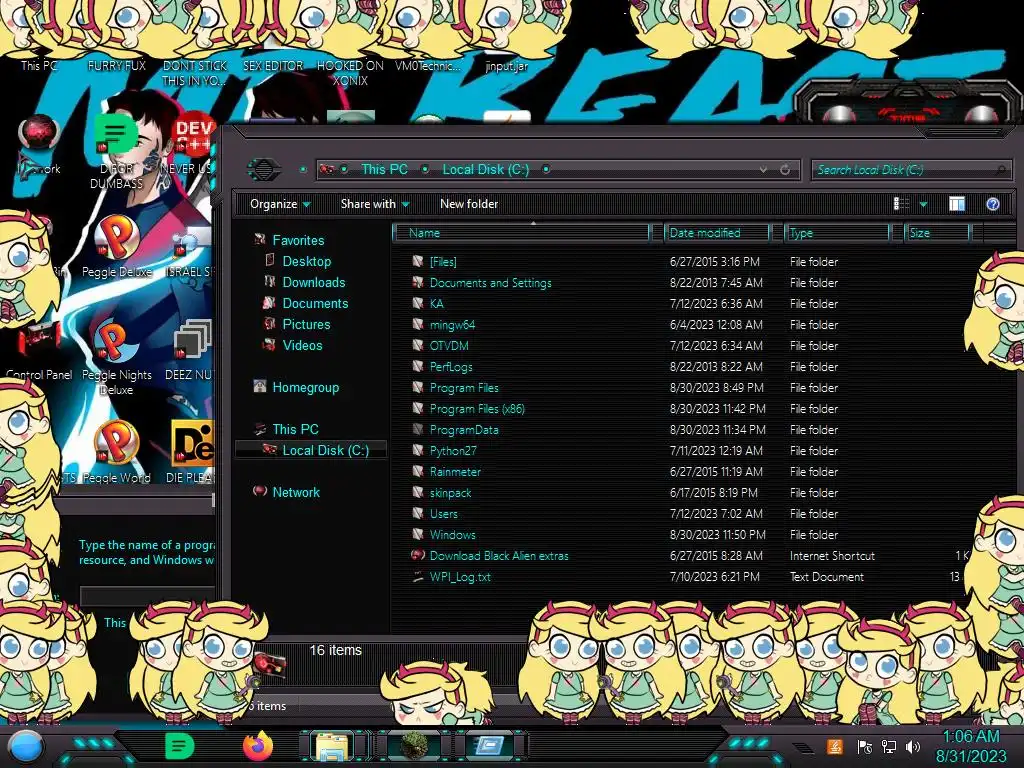Select the Program Files folder
Image resolution: width=1024 pixels, height=768 pixels.
[464, 388]
